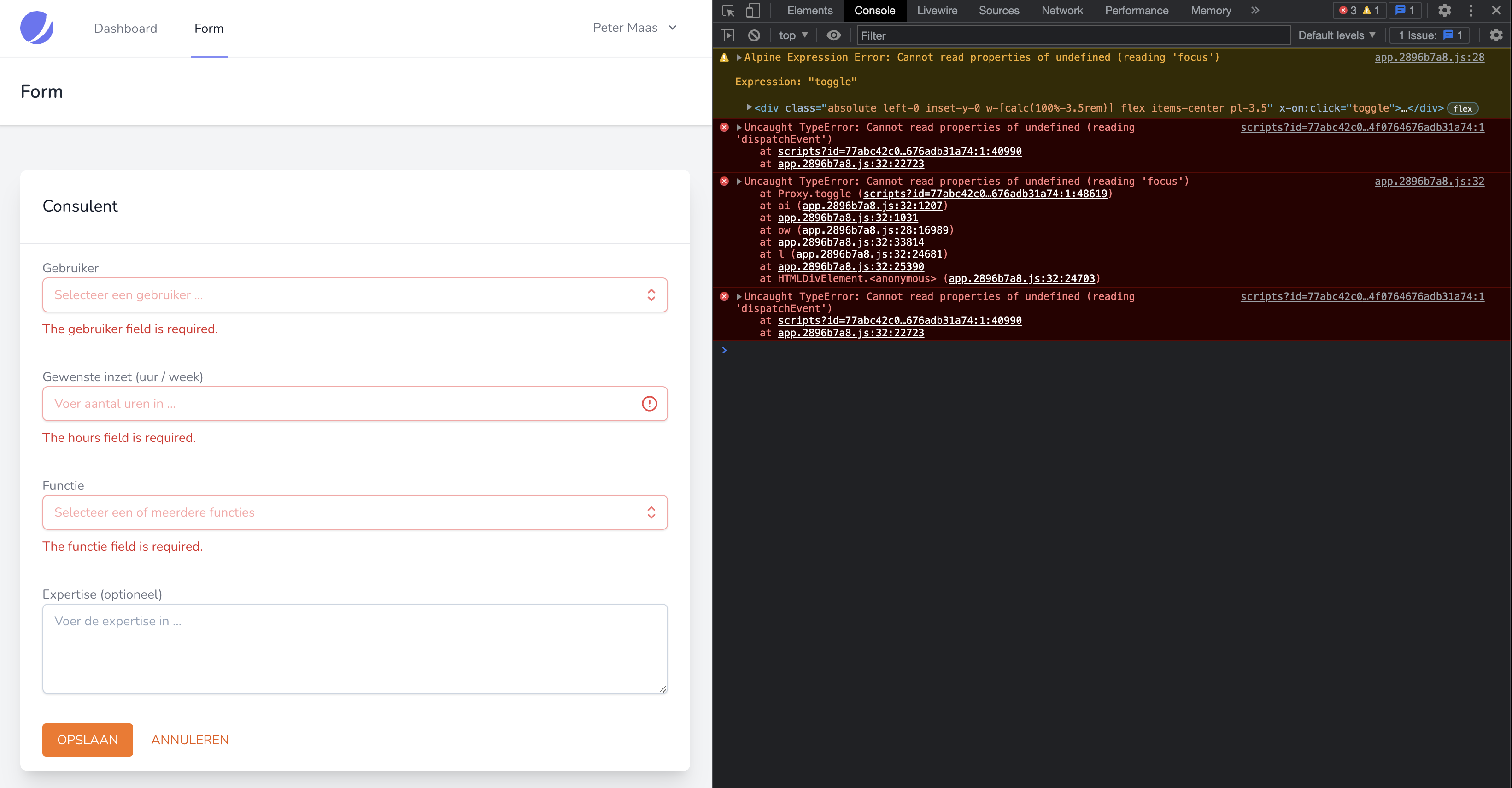Toggle live expression with the eye icon
Image resolution: width=1512 pixels, height=788 pixels.
click(834, 35)
